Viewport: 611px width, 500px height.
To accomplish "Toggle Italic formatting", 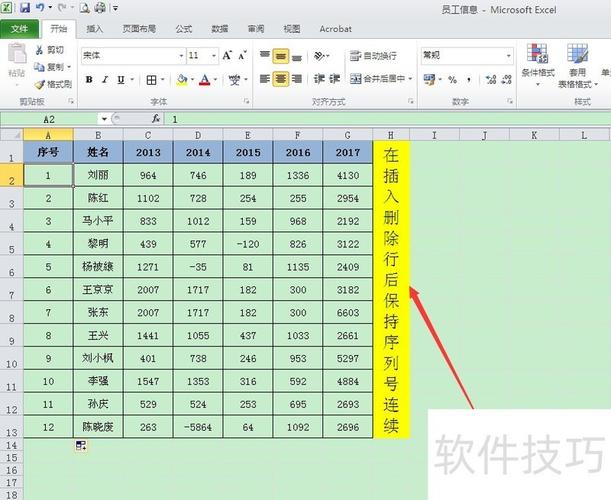I will click(105, 80).
